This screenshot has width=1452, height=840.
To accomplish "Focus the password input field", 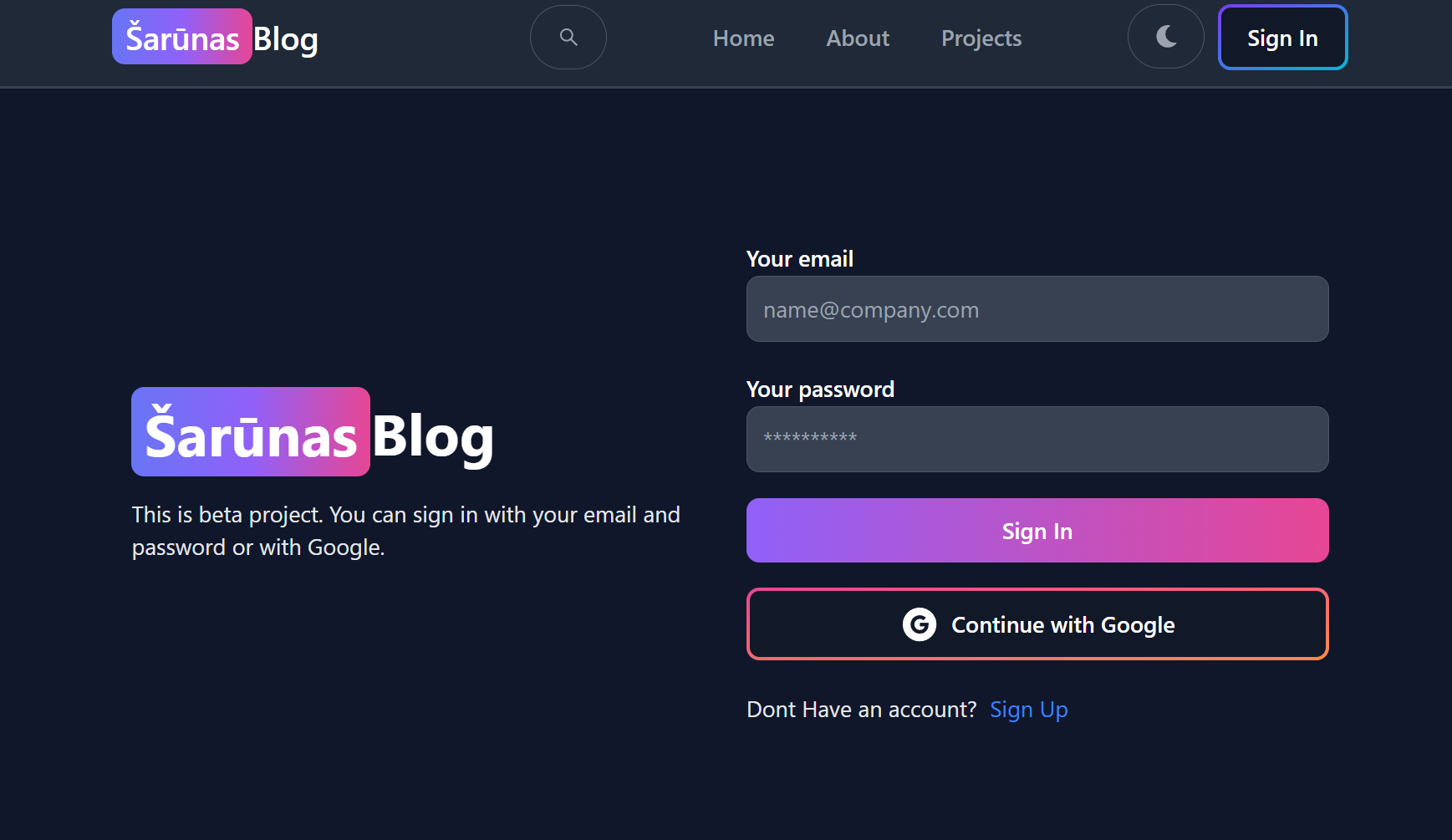I will (x=1037, y=440).
